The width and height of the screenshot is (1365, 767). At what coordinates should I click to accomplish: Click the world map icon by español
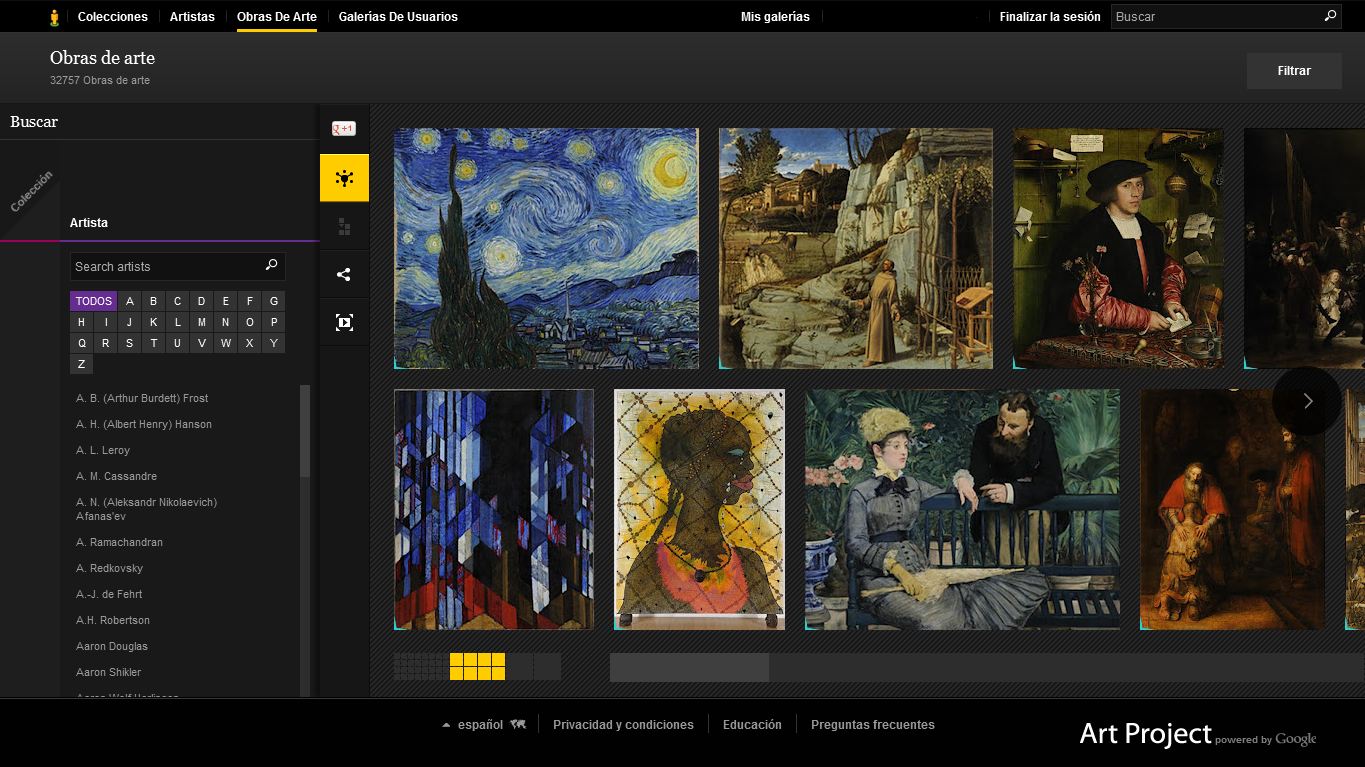[517, 724]
